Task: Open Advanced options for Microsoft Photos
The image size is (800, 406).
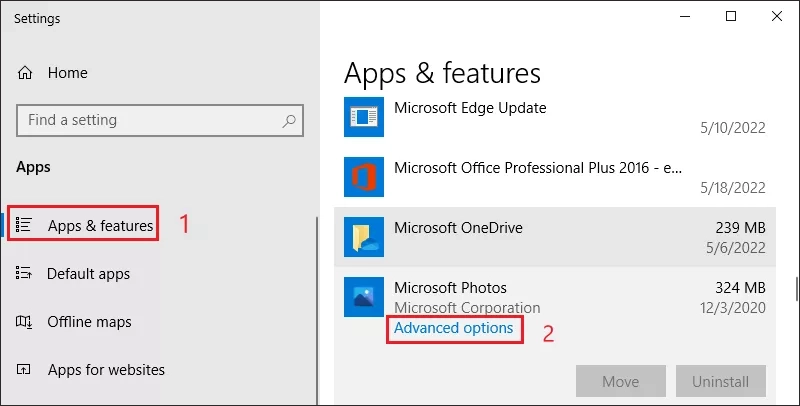Action: tap(453, 328)
